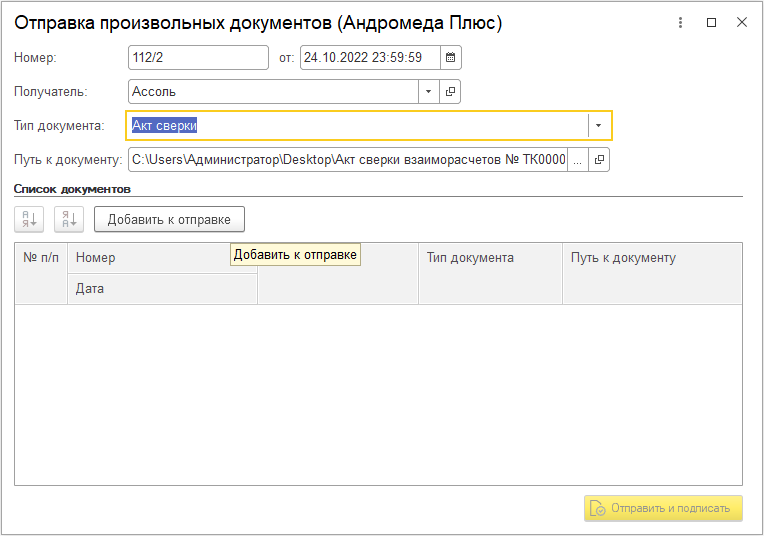Open the document path in a new window
Image resolution: width=764 pixels, height=536 pixels.
pyautogui.click(x=599, y=160)
